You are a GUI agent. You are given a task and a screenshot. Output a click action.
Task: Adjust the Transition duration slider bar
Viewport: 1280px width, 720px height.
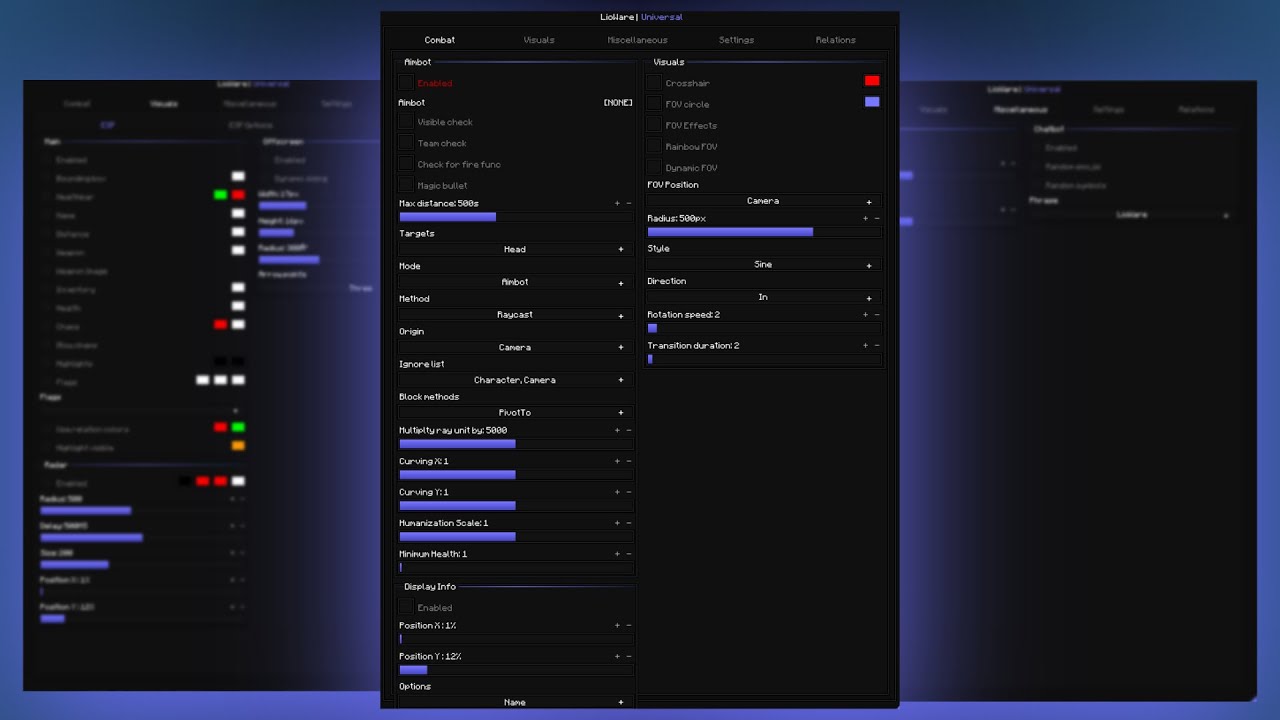(x=764, y=359)
